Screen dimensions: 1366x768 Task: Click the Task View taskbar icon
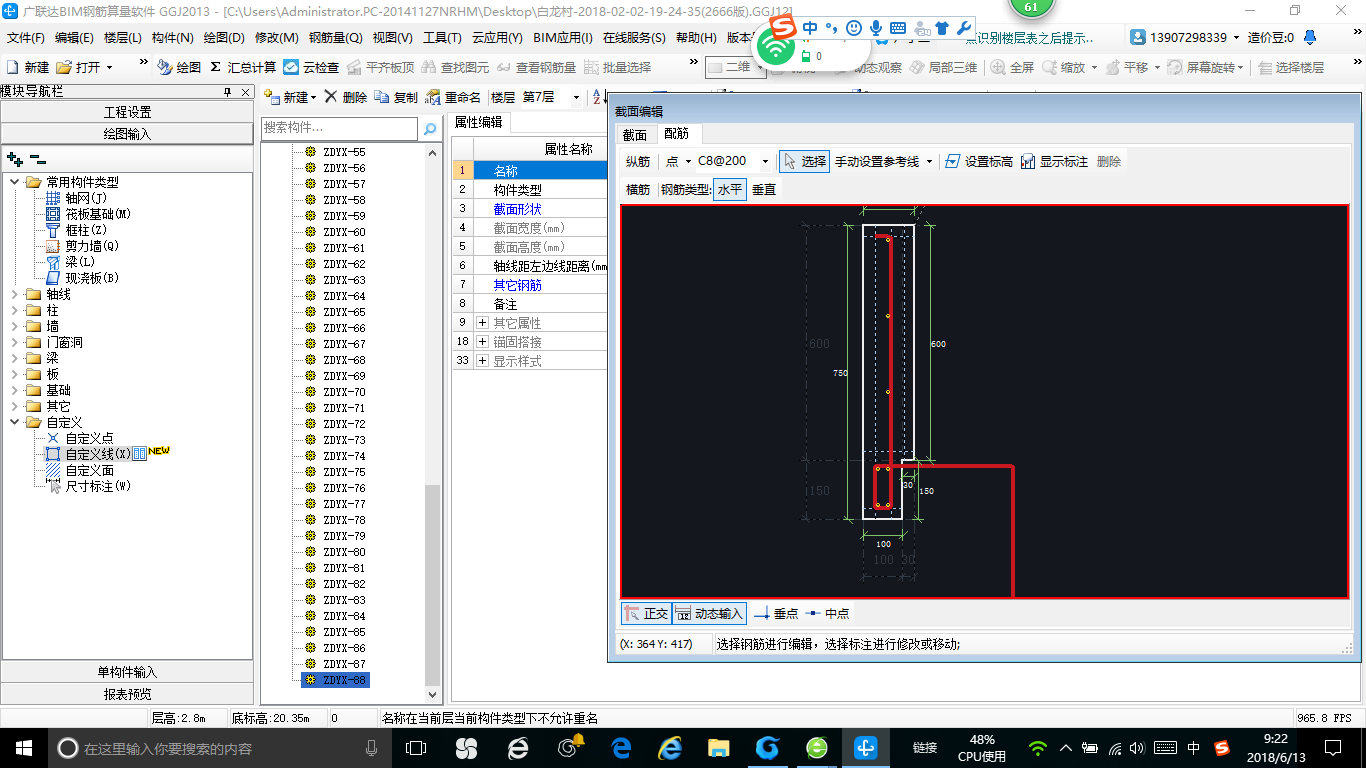point(416,747)
